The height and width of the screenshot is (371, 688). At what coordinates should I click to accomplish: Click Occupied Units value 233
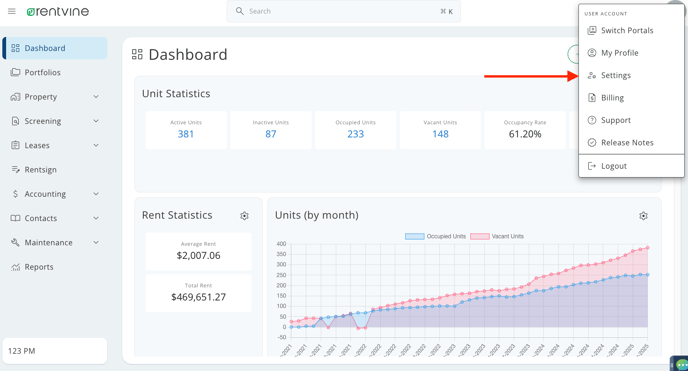(355, 134)
